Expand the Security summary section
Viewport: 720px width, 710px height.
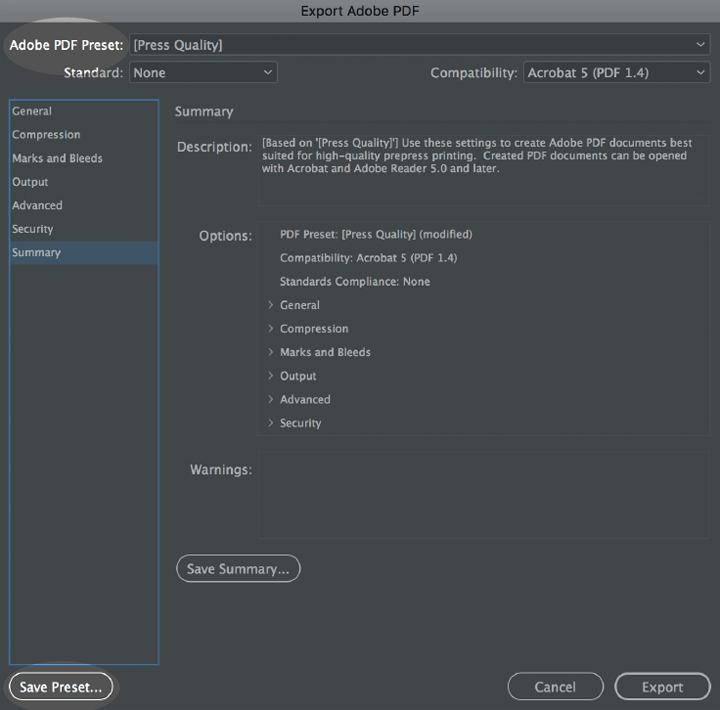pyautogui.click(x=271, y=423)
